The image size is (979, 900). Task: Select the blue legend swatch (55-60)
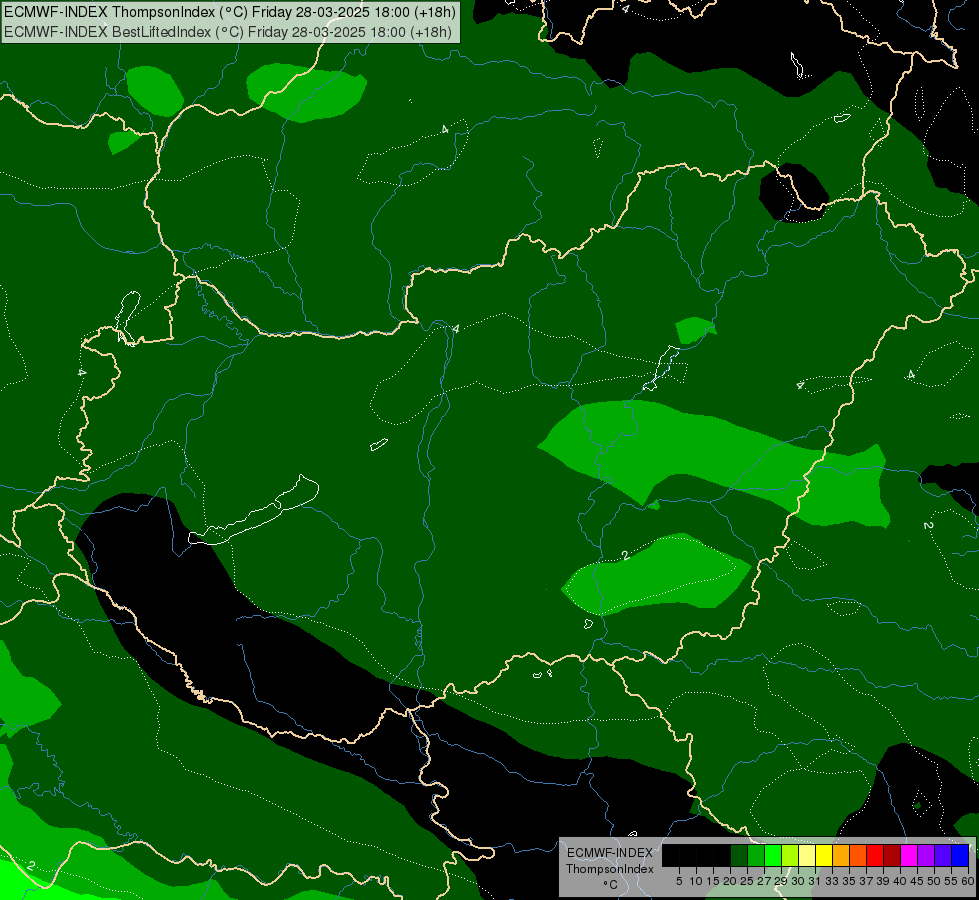[x=960, y=855]
